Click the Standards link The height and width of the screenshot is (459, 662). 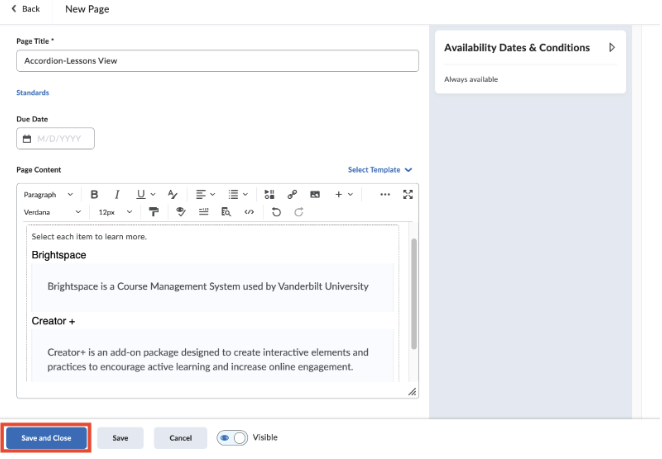[x=32, y=92]
